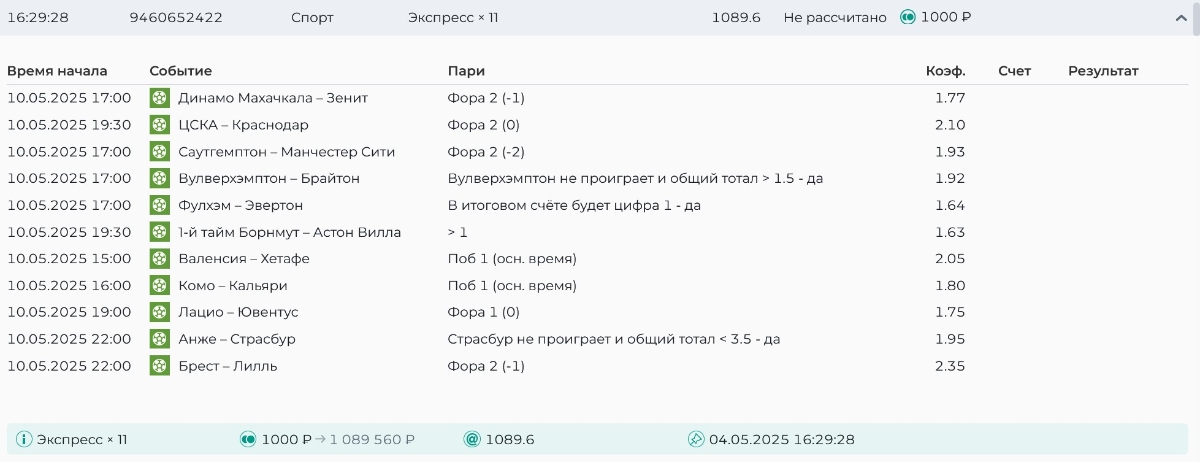Click the icon before date 04.05.2025 16:29:28
Image resolution: width=1200 pixels, height=462 pixels.
[696, 440]
